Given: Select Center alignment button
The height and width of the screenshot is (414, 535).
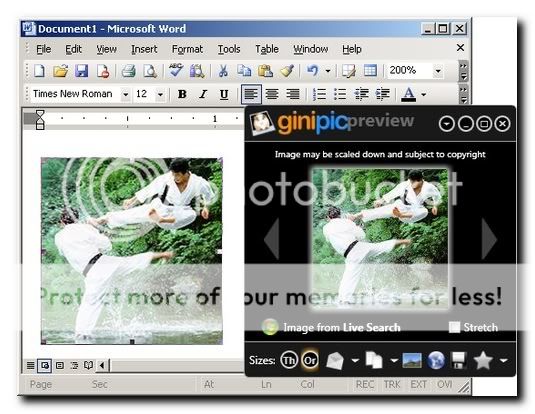Looking at the screenshot, I should [272, 94].
